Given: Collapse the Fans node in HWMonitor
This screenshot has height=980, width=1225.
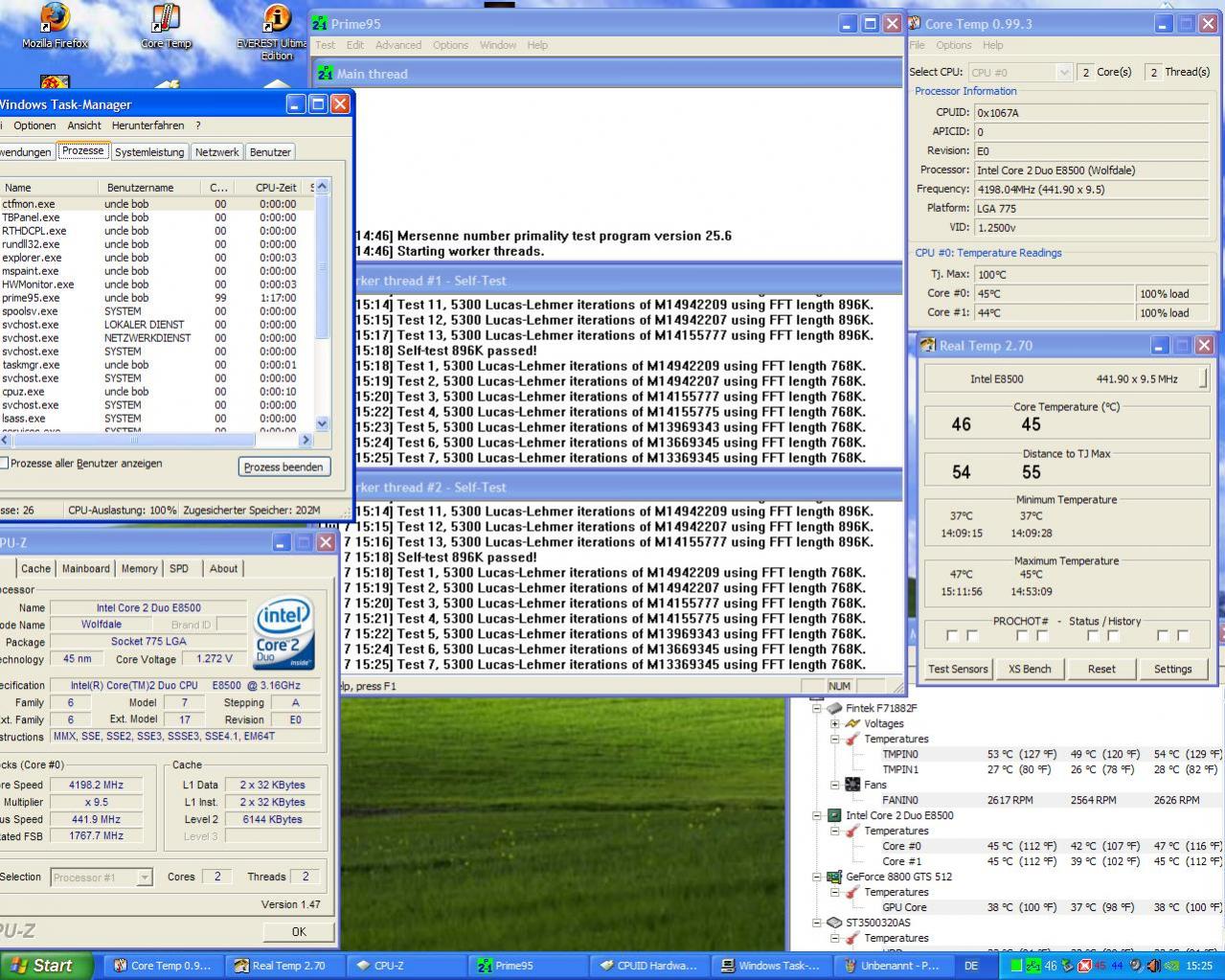Looking at the screenshot, I should pyautogui.click(x=835, y=785).
